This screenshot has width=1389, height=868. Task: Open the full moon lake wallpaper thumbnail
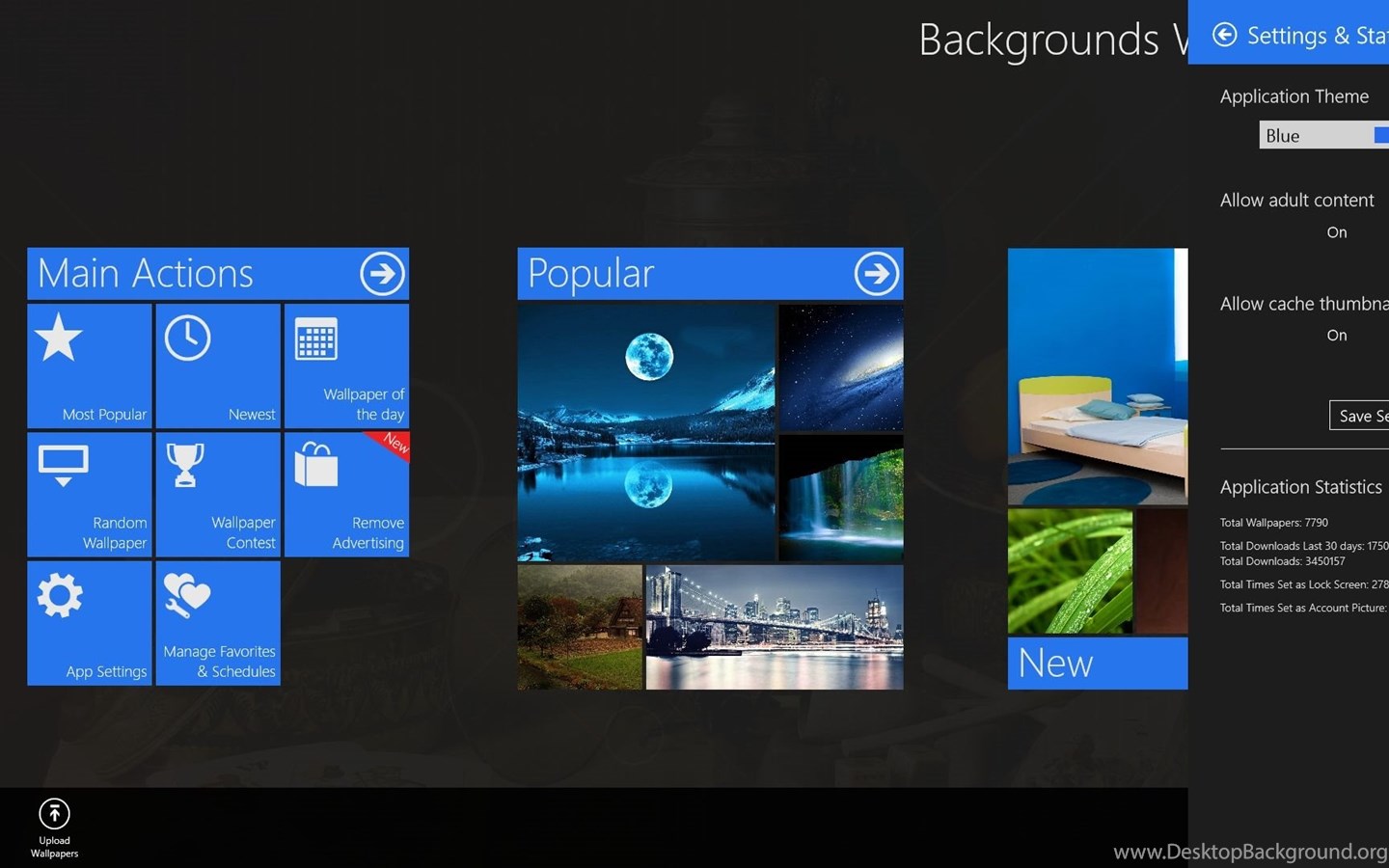(x=646, y=430)
